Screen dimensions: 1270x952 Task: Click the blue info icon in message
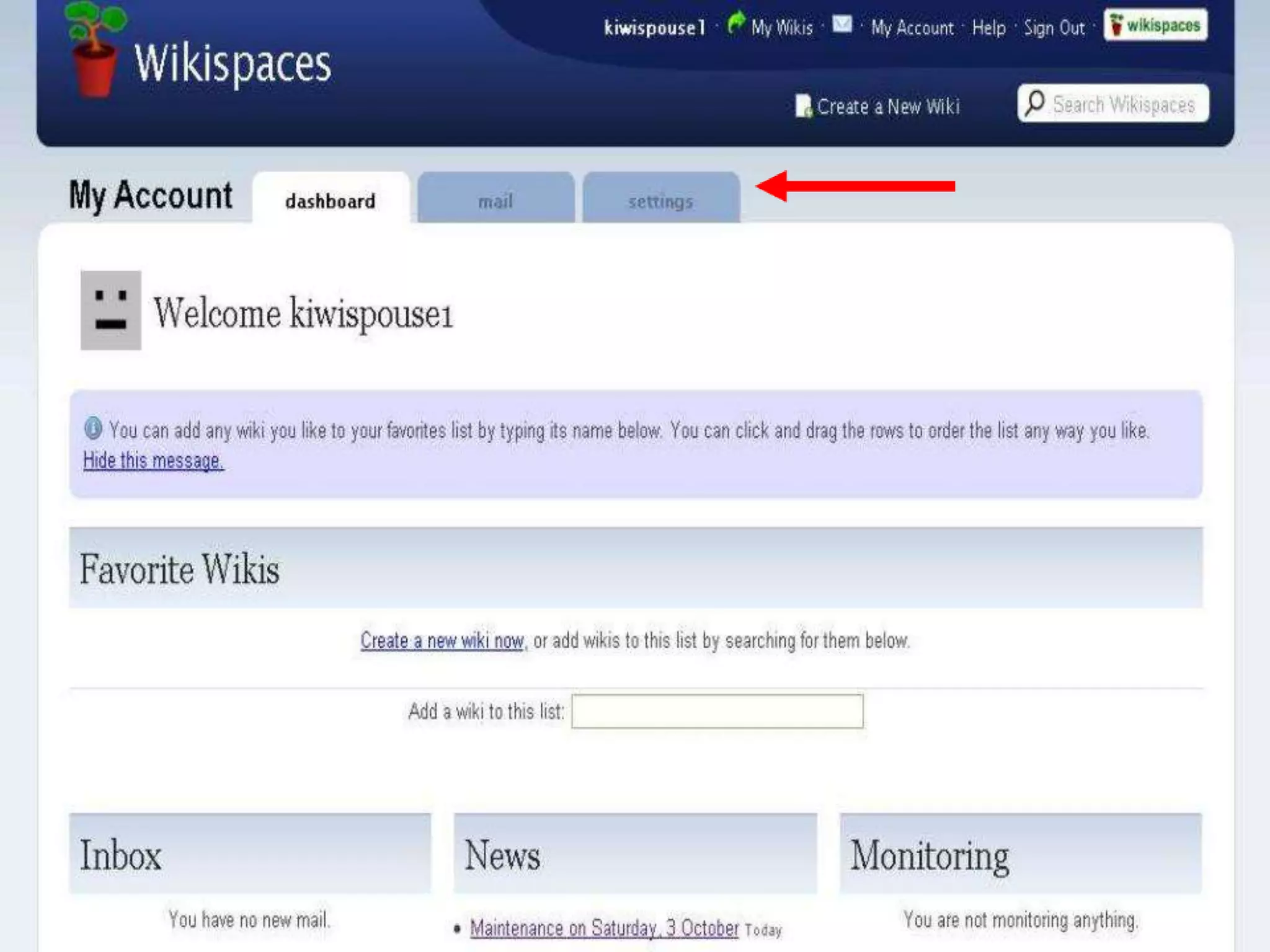93,428
